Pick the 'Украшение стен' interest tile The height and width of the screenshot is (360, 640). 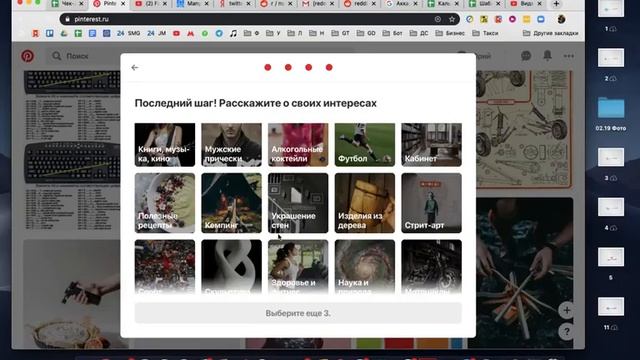[x=298, y=203]
